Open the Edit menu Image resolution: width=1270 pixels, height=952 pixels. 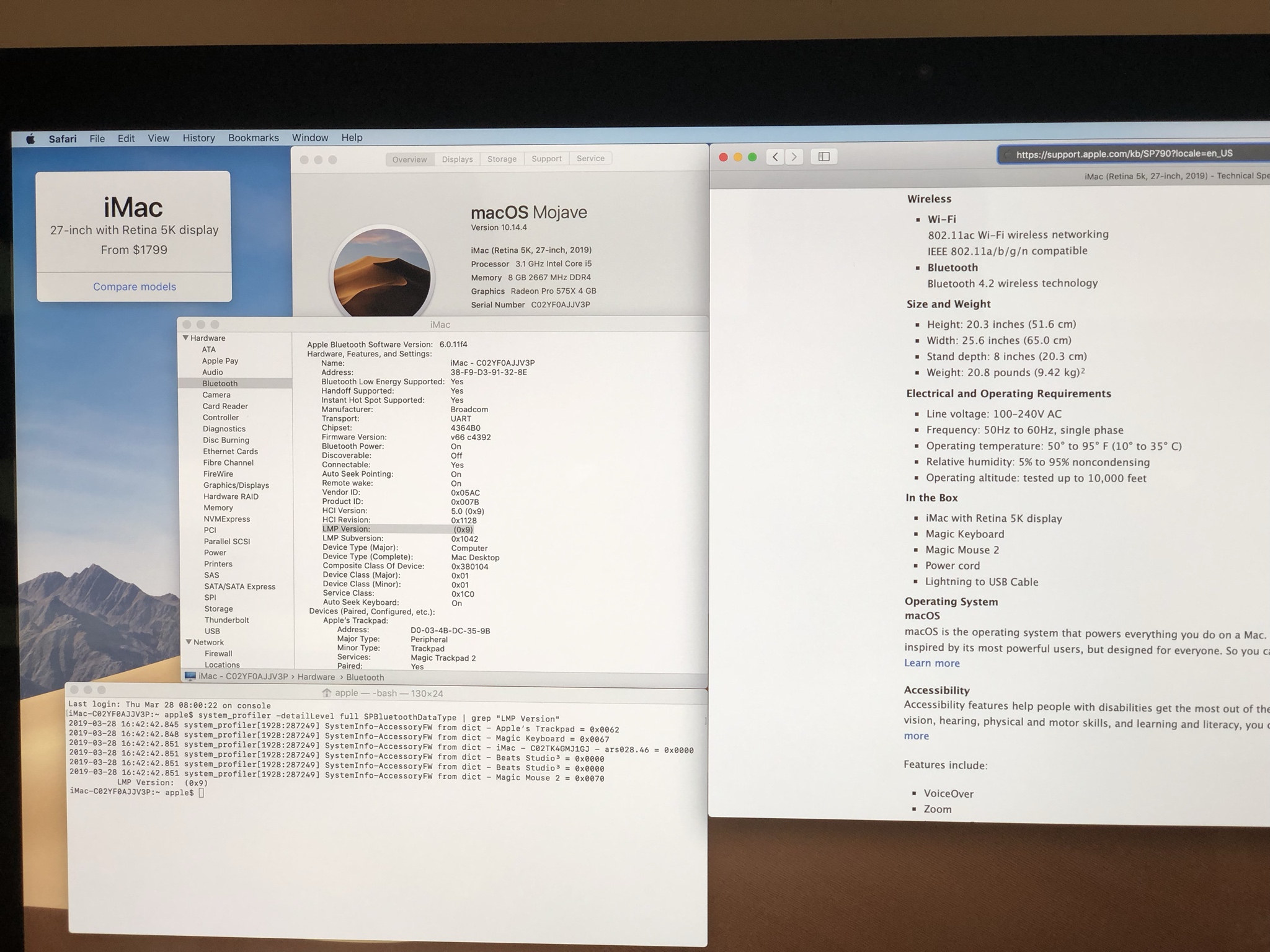(126, 138)
